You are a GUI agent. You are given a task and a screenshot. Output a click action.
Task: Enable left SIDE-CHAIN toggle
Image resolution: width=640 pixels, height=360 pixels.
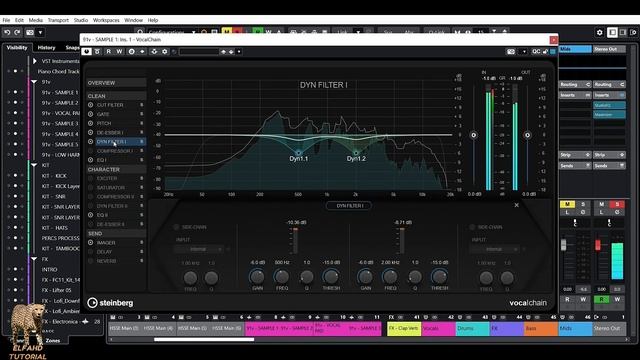pos(176,227)
